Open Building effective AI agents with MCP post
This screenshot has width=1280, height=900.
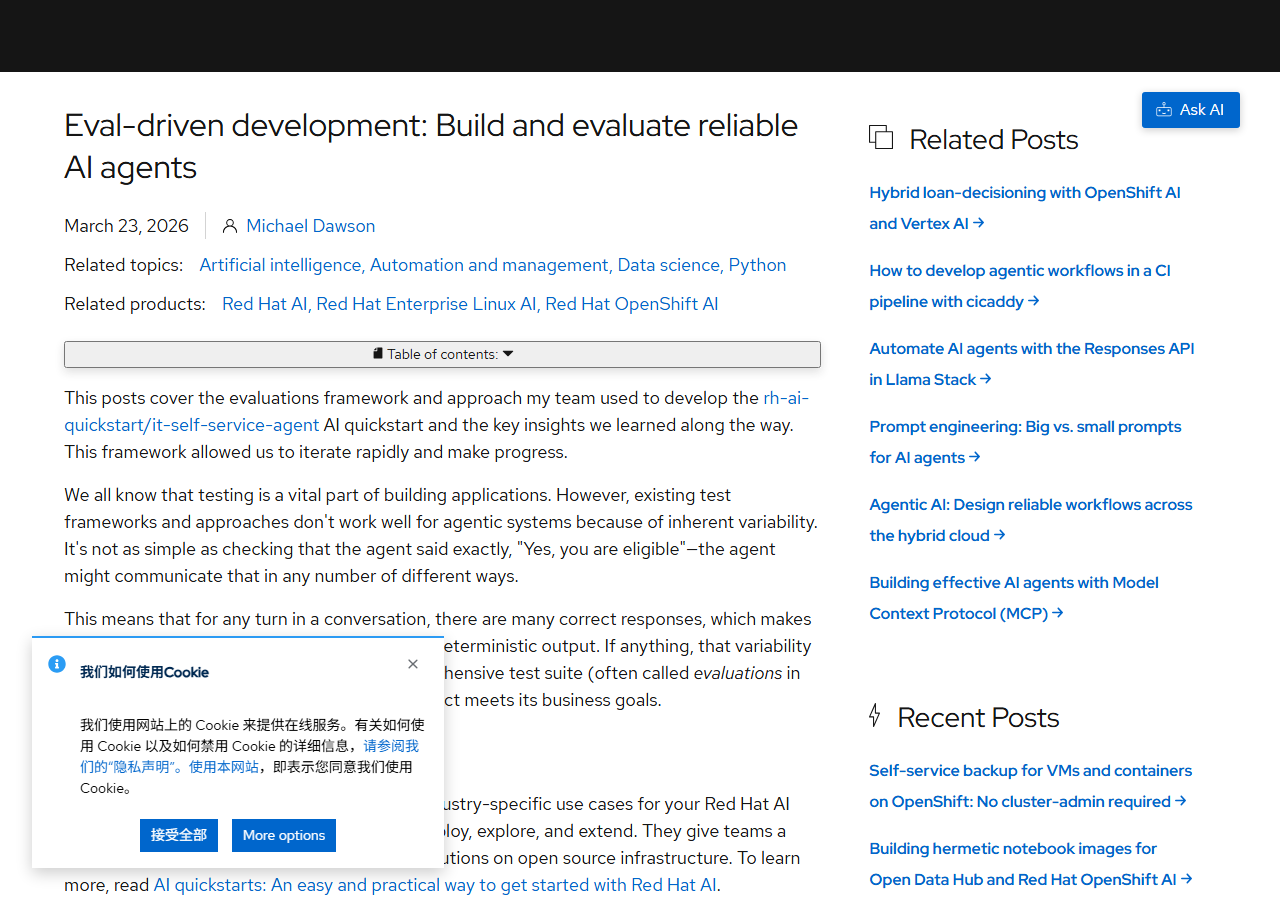pyautogui.click(x=1014, y=598)
